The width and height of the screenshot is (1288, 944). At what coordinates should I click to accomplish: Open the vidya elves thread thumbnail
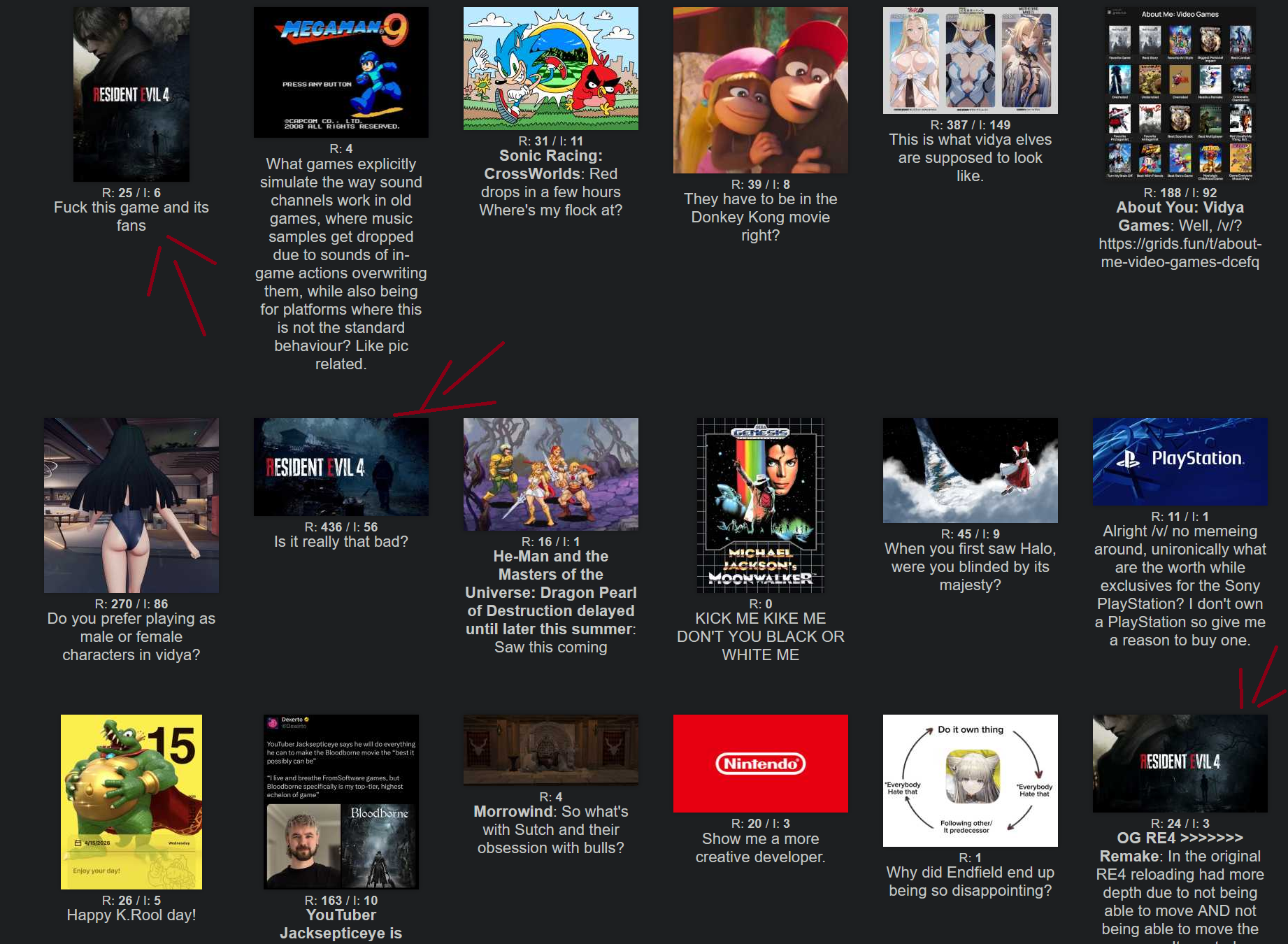(971, 60)
